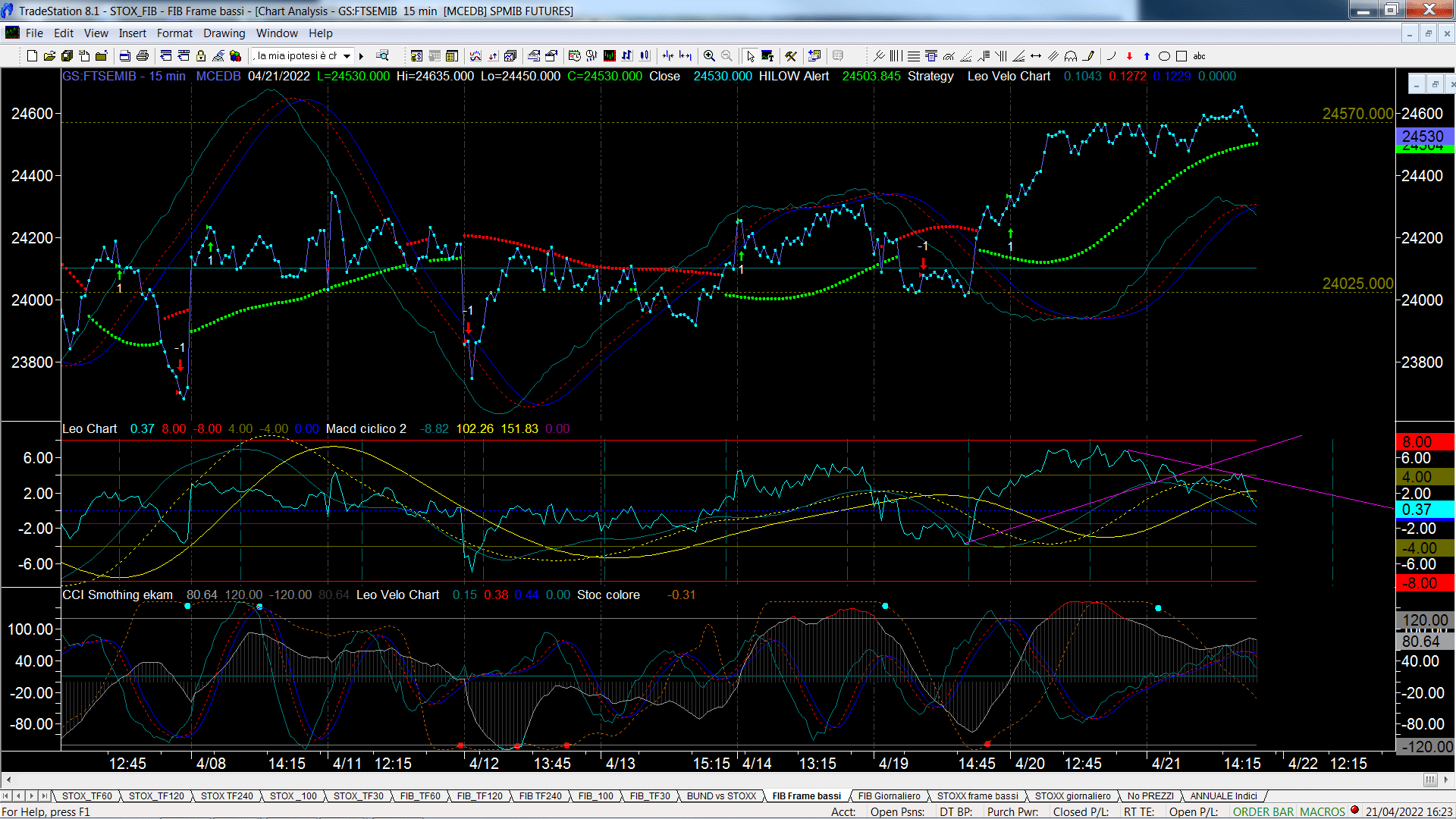Select the rectangle drawing tool
1456x819 pixels.
tap(1181, 56)
